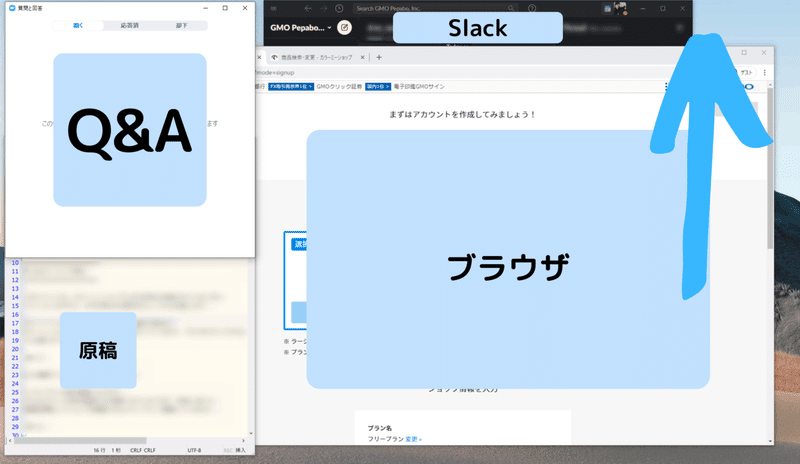Click the down scroll arrow in the editor
The image size is (800, 464).
(251, 433)
